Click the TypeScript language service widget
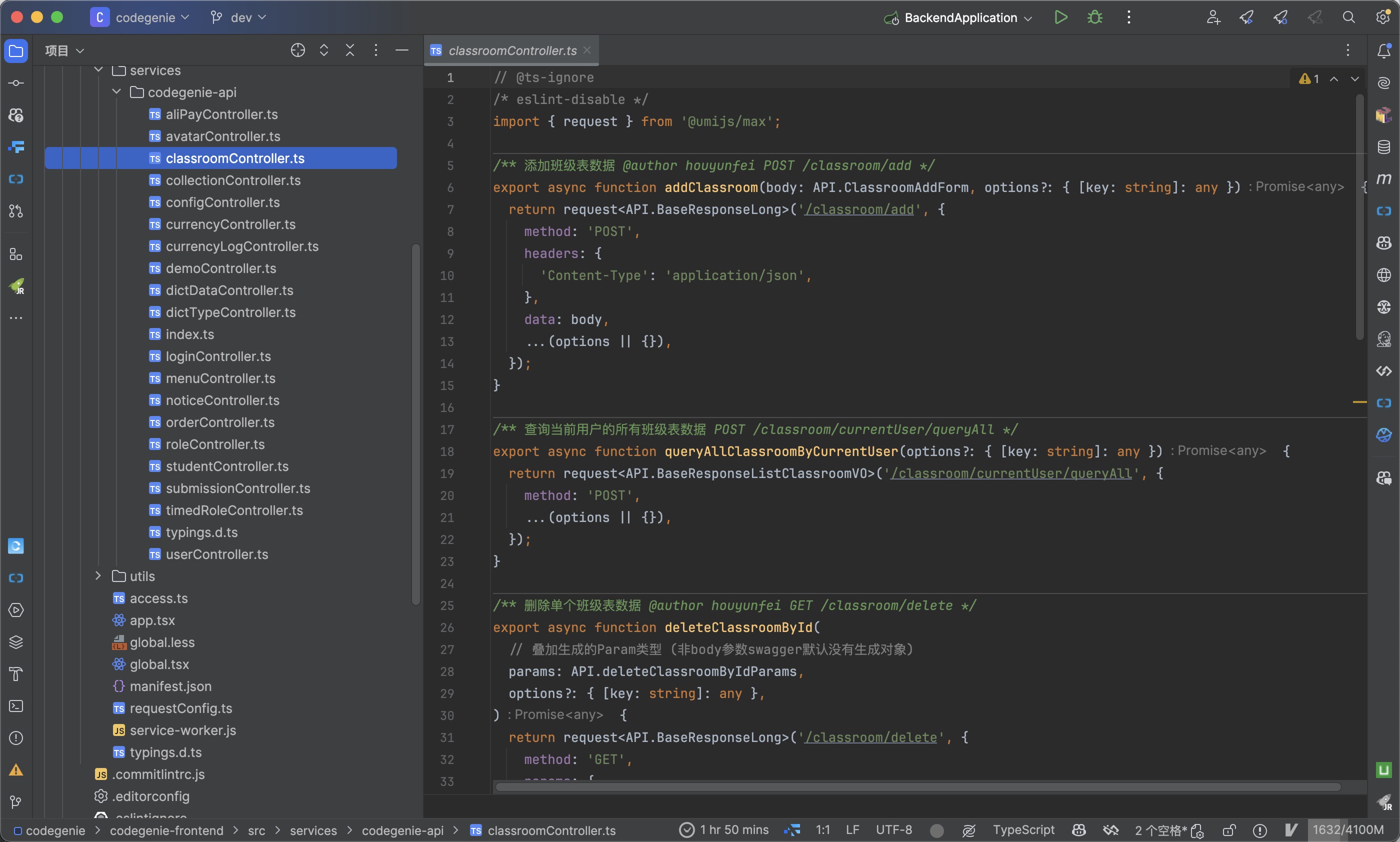The height and width of the screenshot is (842, 1400). coord(1023,830)
